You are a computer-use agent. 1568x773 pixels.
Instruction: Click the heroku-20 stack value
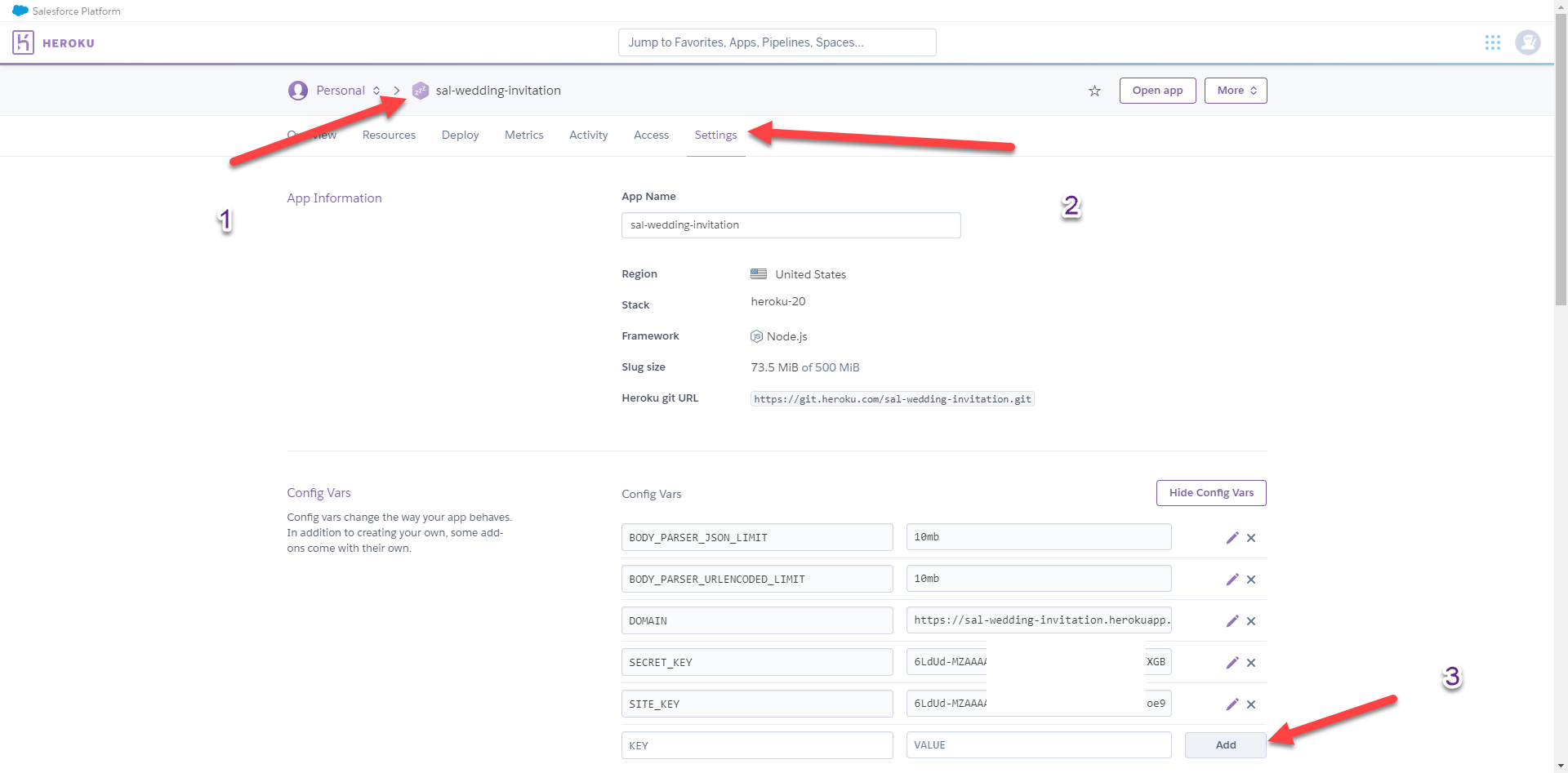tap(778, 302)
